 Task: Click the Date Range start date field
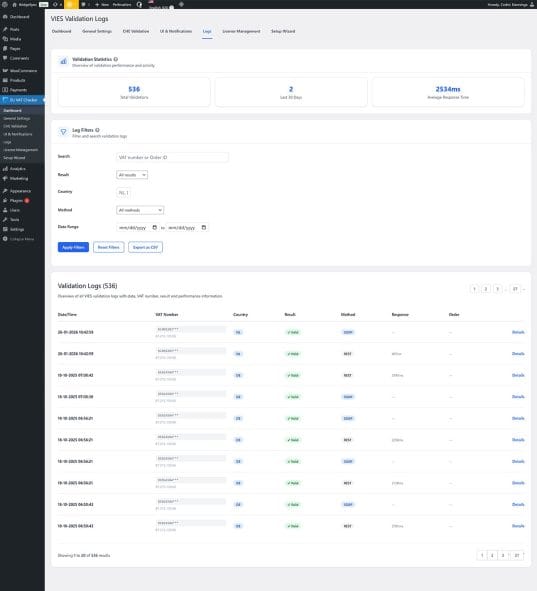pos(137,228)
